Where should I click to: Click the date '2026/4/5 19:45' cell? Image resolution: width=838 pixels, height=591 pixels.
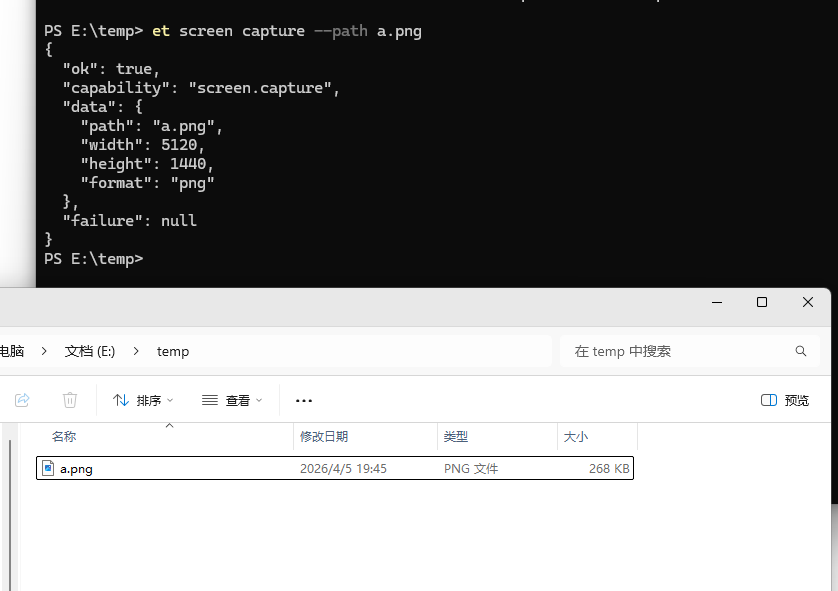(343, 469)
